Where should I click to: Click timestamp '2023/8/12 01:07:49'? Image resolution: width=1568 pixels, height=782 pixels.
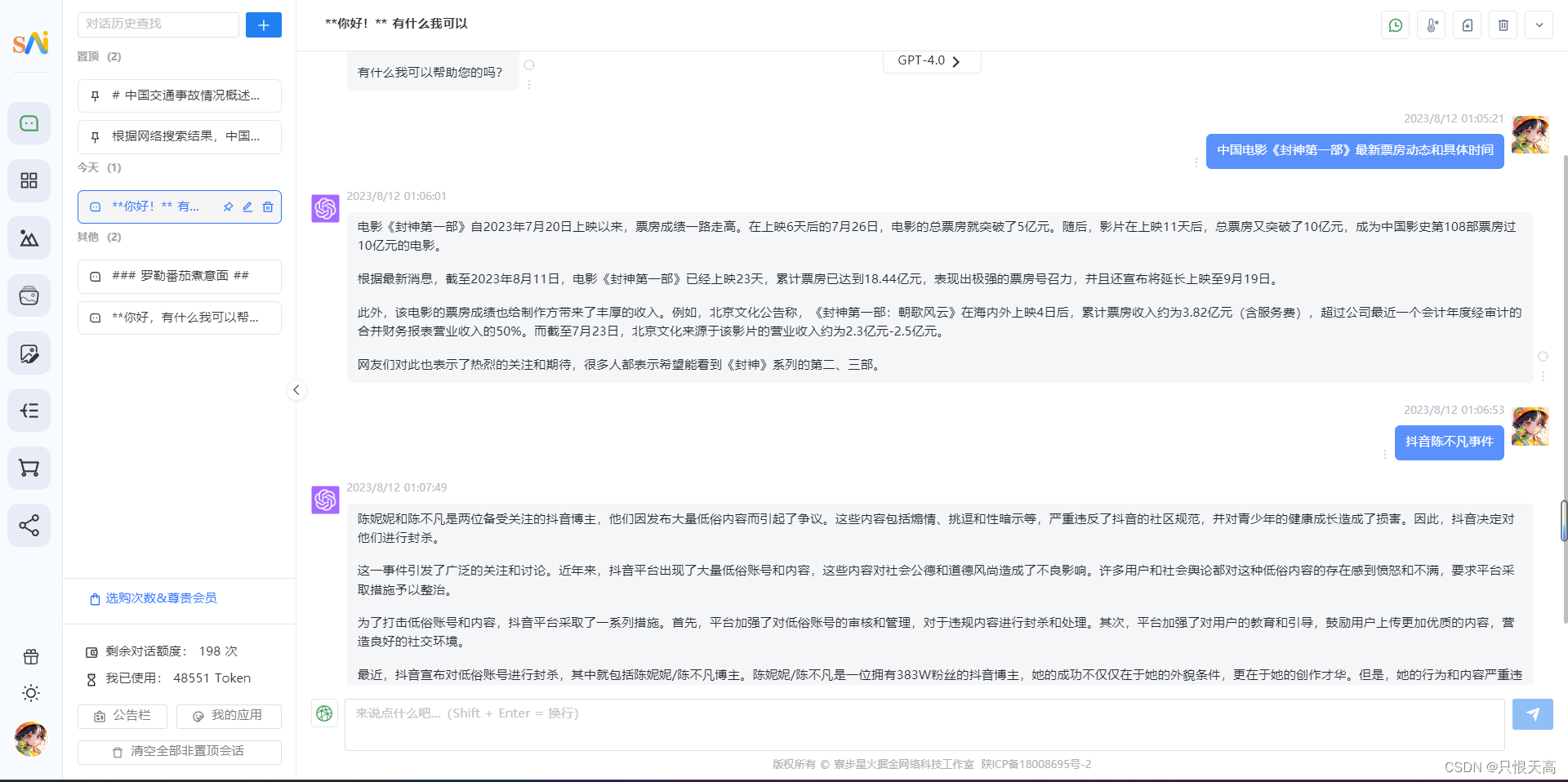tap(397, 488)
